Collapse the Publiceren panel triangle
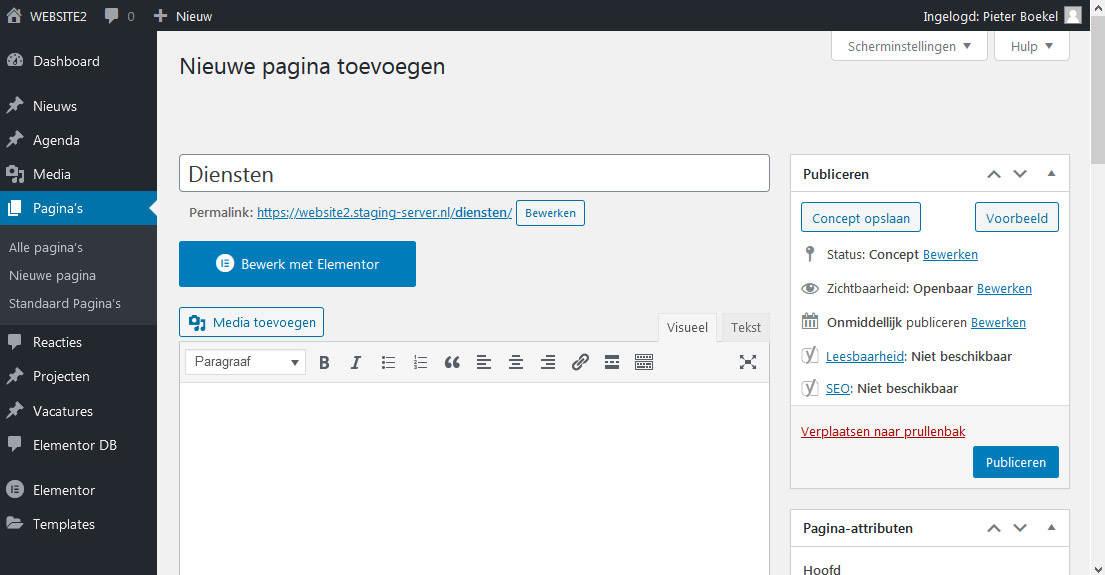 click(1051, 174)
